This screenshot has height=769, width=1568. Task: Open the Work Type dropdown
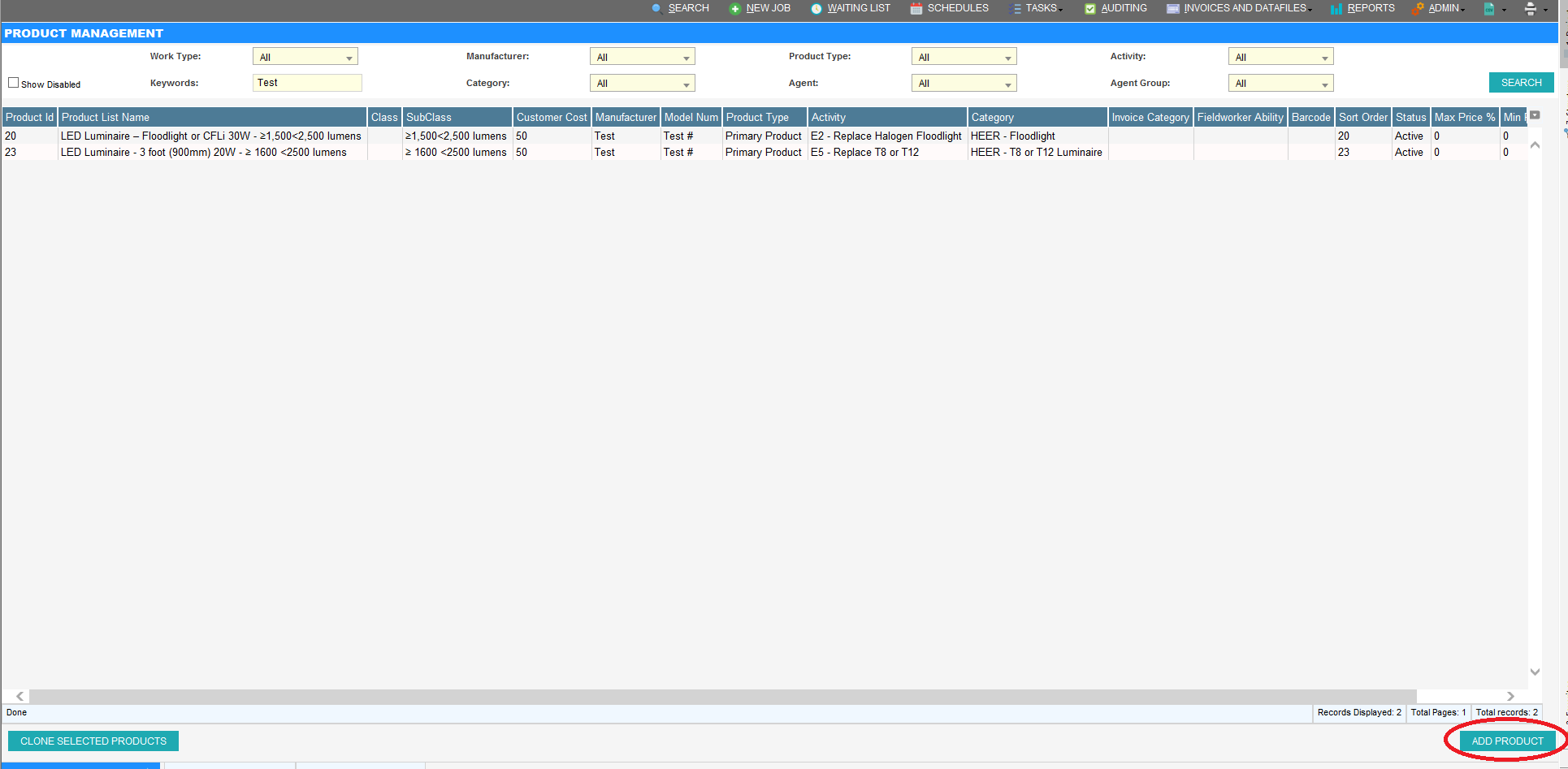tap(305, 57)
